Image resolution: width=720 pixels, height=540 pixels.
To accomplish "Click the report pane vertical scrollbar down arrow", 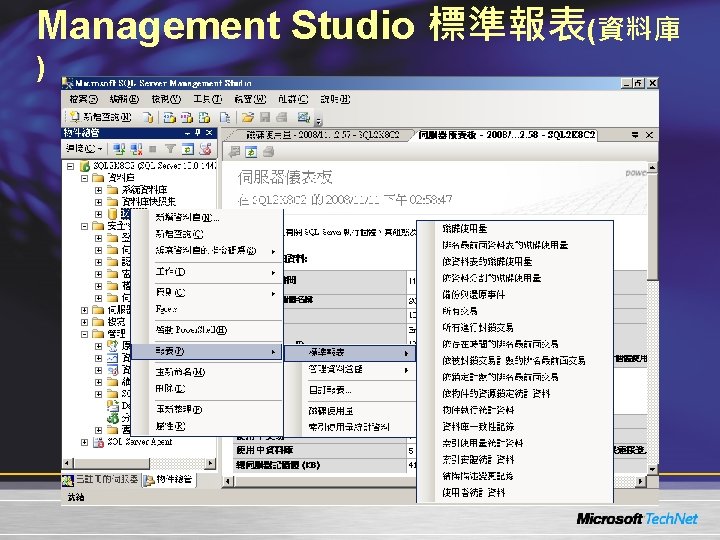I will (x=652, y=469).
